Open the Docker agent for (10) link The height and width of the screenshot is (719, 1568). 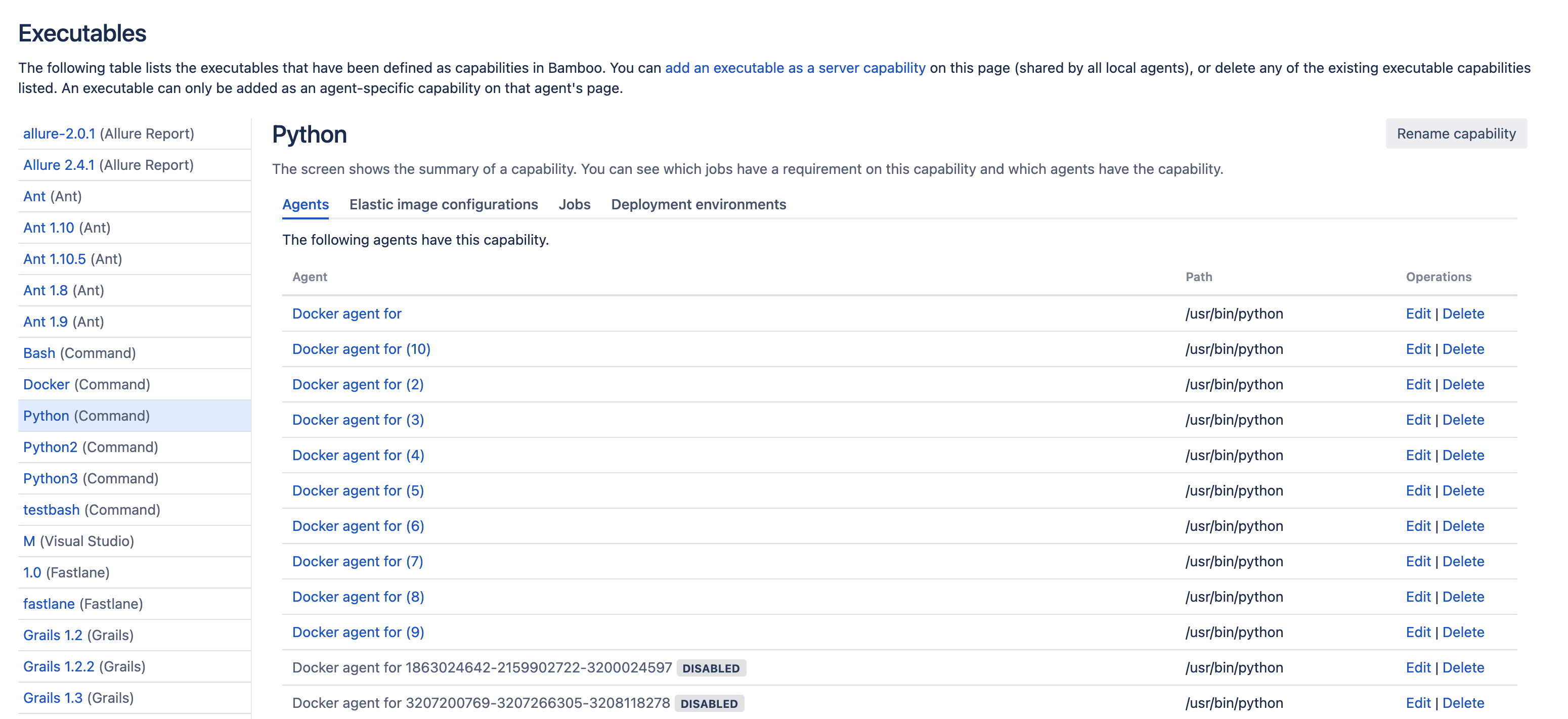click(361, 349)
